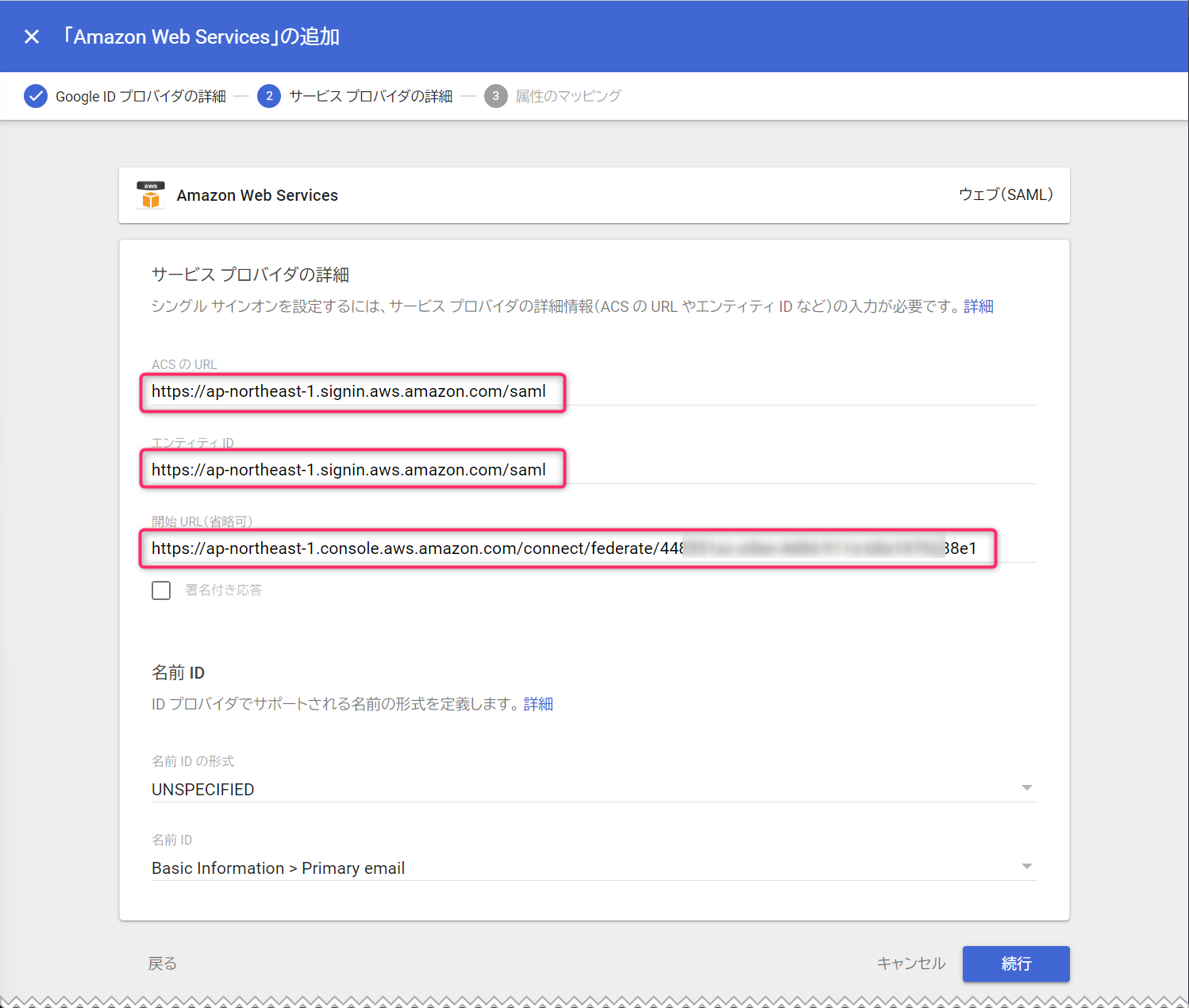
Task: Click the completed checkmark step icon
Action: point(36,96)
